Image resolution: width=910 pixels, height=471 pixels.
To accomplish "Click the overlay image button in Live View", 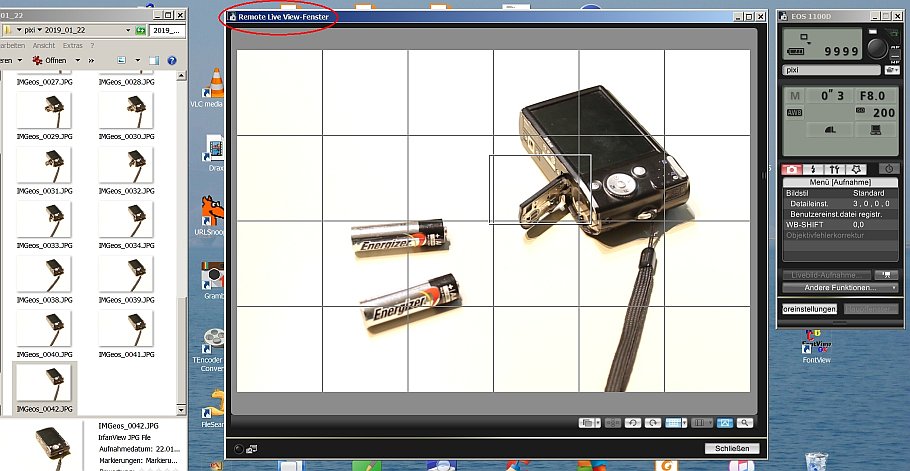I will 587,423.
